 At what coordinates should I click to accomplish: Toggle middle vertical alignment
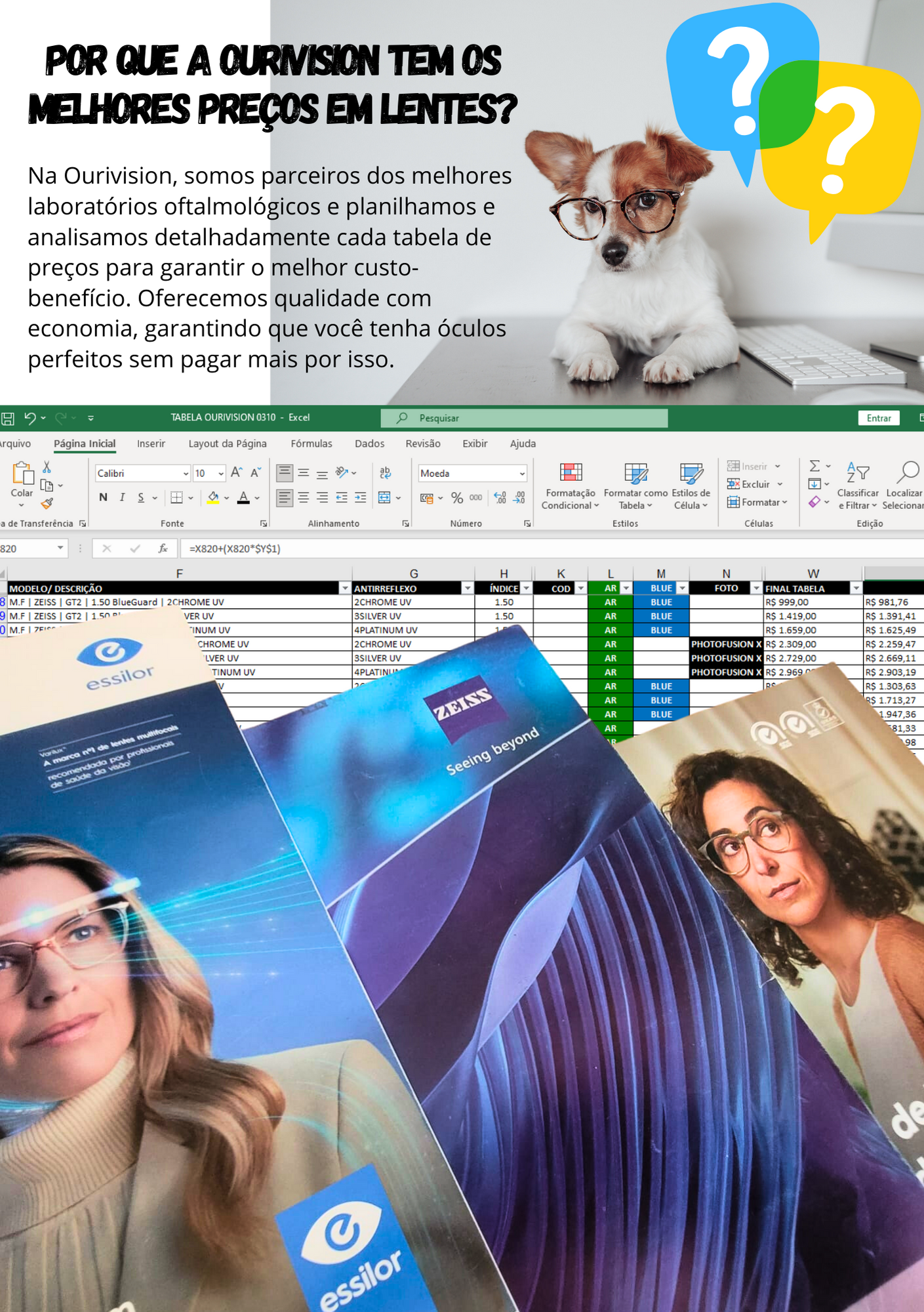pos(304,472)
